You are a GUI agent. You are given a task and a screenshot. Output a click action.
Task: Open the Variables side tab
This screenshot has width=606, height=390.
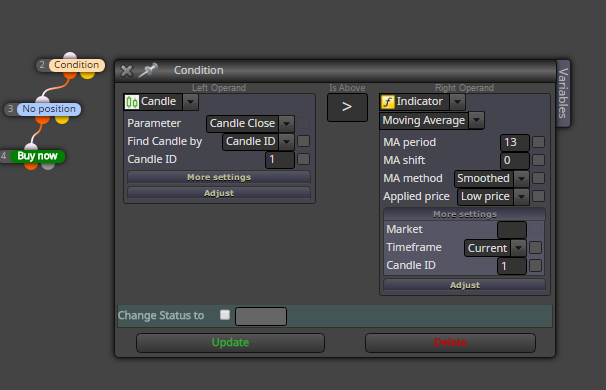(563, 93)
